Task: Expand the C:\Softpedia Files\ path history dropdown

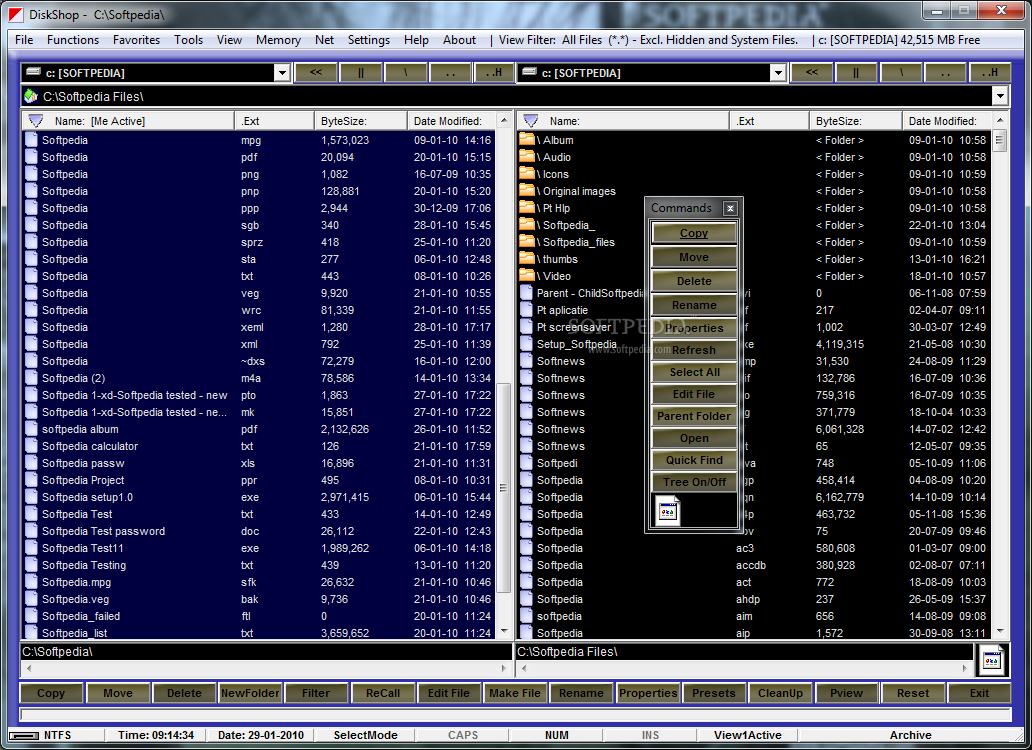Action: [x=1000, y=96]
